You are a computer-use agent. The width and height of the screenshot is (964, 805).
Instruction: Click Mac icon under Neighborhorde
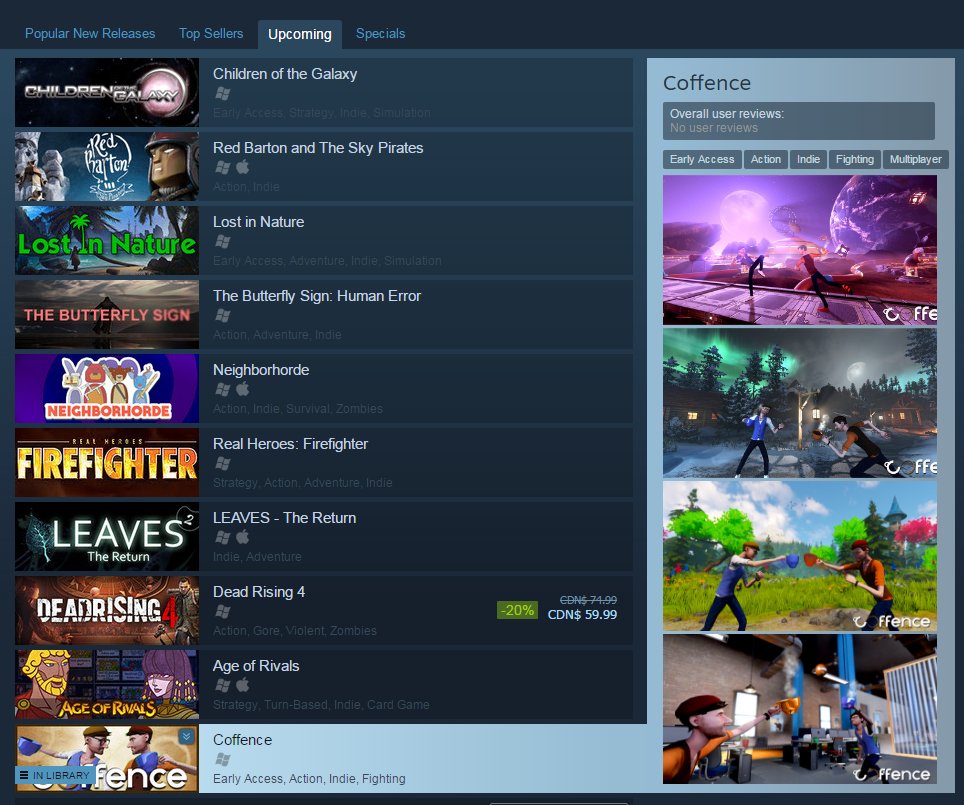point(243,389)
